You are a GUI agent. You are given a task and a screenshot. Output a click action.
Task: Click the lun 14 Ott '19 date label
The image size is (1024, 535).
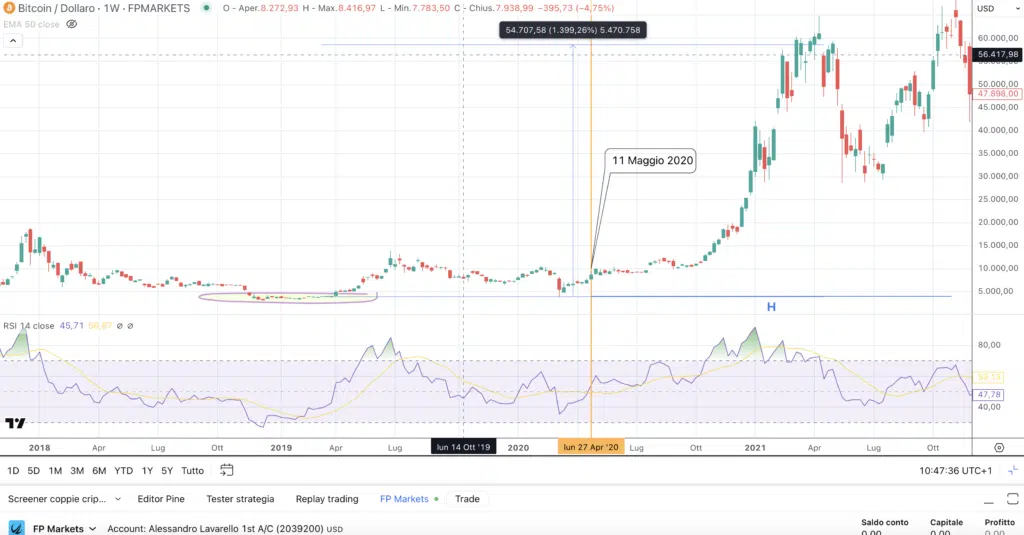click(463, 447)
